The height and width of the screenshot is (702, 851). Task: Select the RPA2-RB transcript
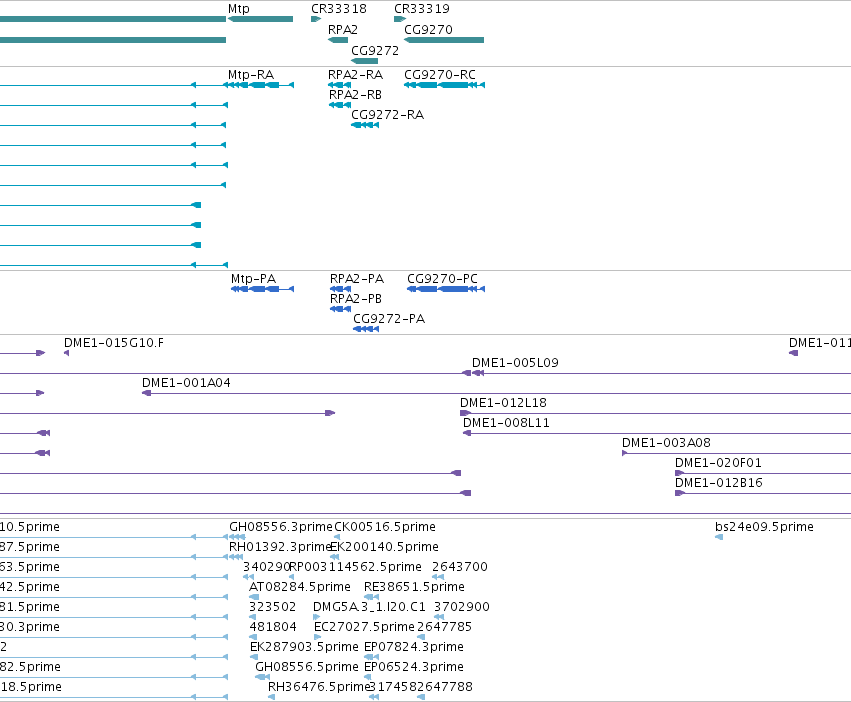[340, 105]
